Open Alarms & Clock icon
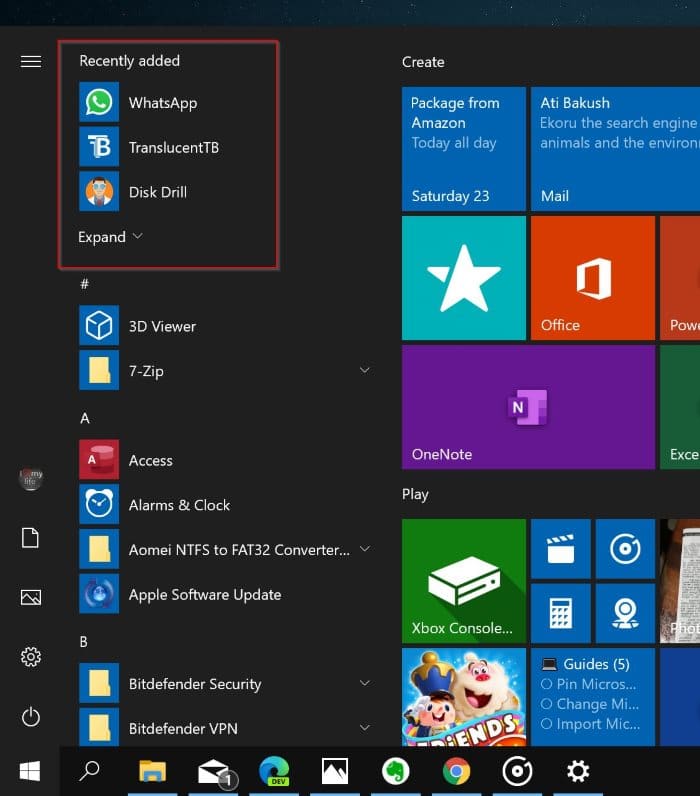Viewport: 700px width, 796px height. [99, 504]
